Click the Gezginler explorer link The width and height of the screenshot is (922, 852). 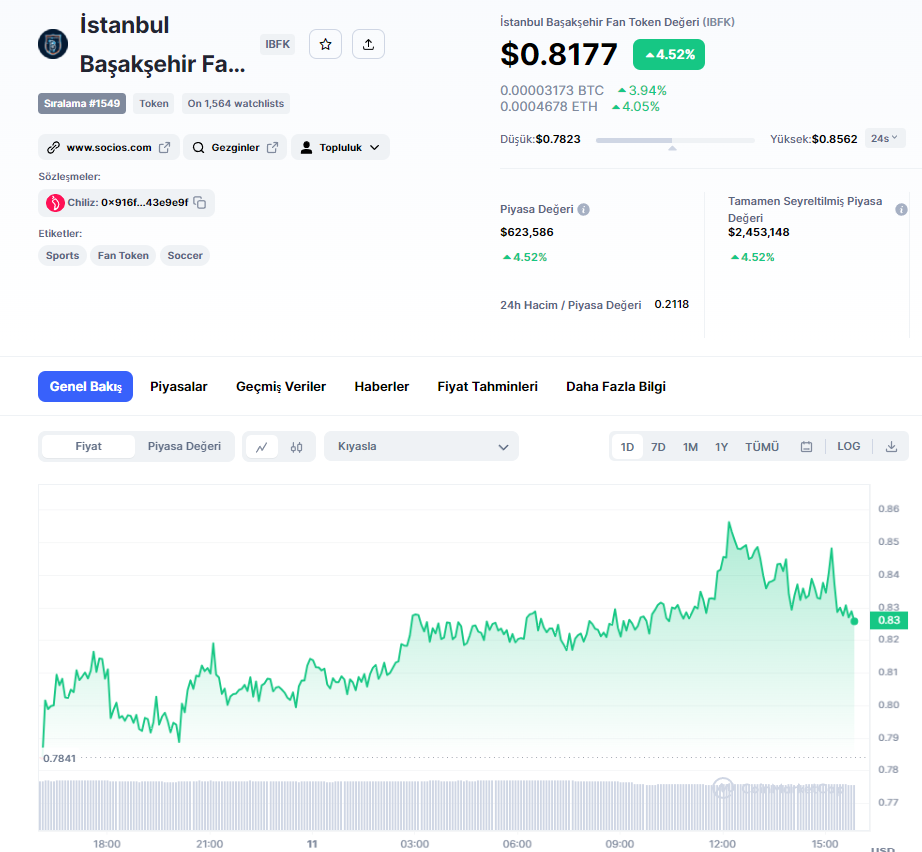(x=235, y=147)
